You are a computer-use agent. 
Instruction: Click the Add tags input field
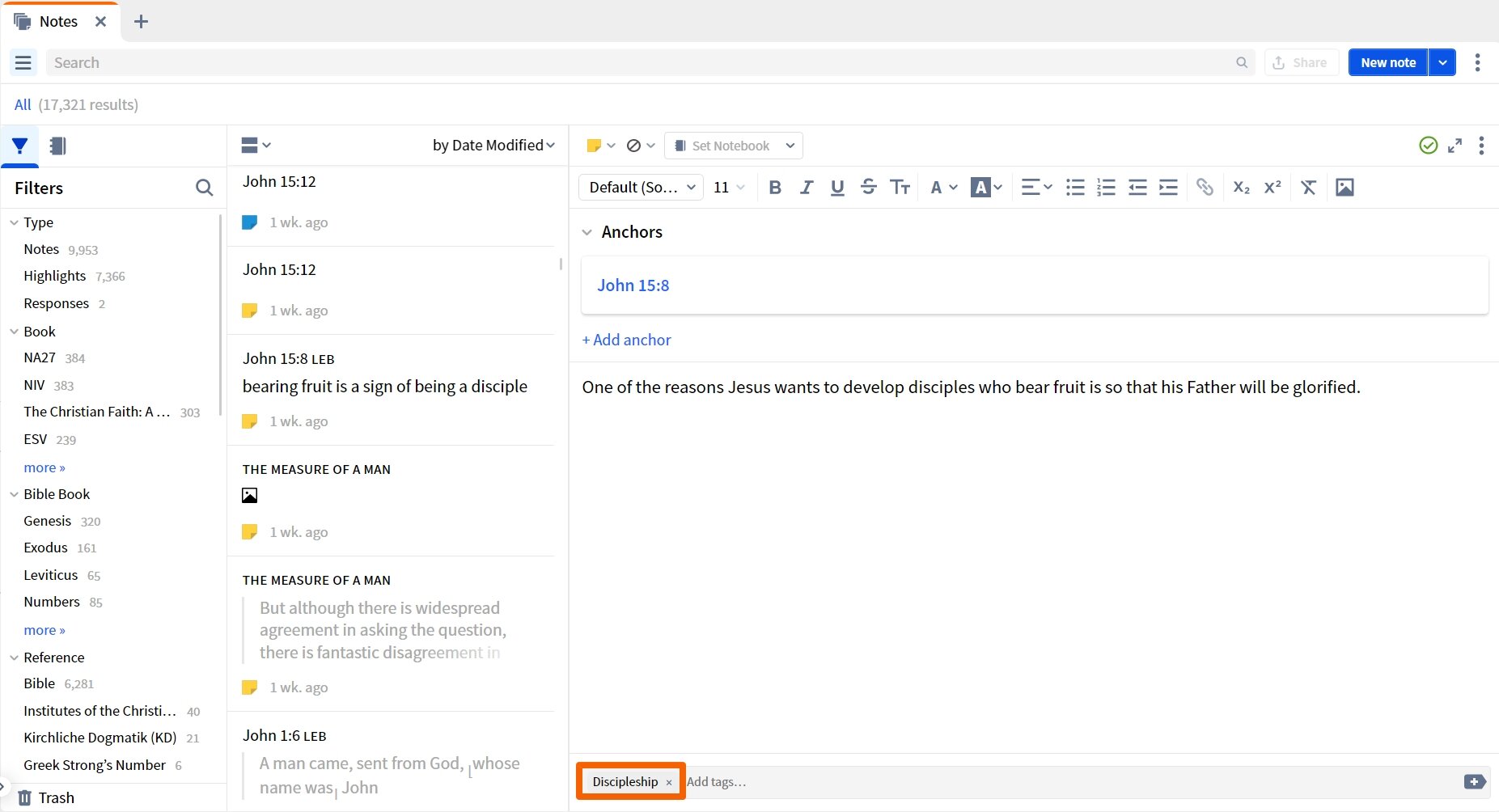[x=1072, y=781]
